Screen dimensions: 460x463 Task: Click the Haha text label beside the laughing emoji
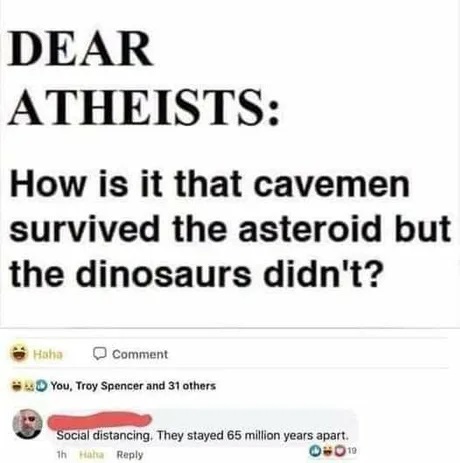coord(48,354)
